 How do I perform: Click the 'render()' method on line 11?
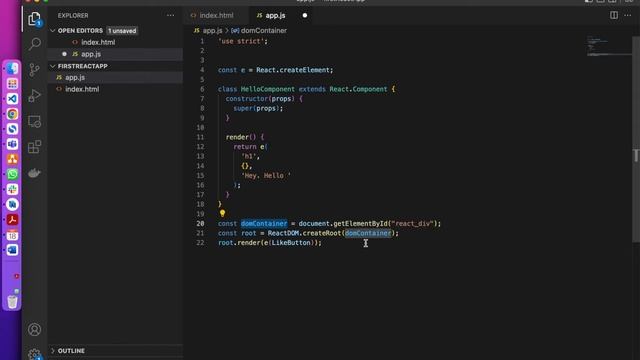pos(240,137)
